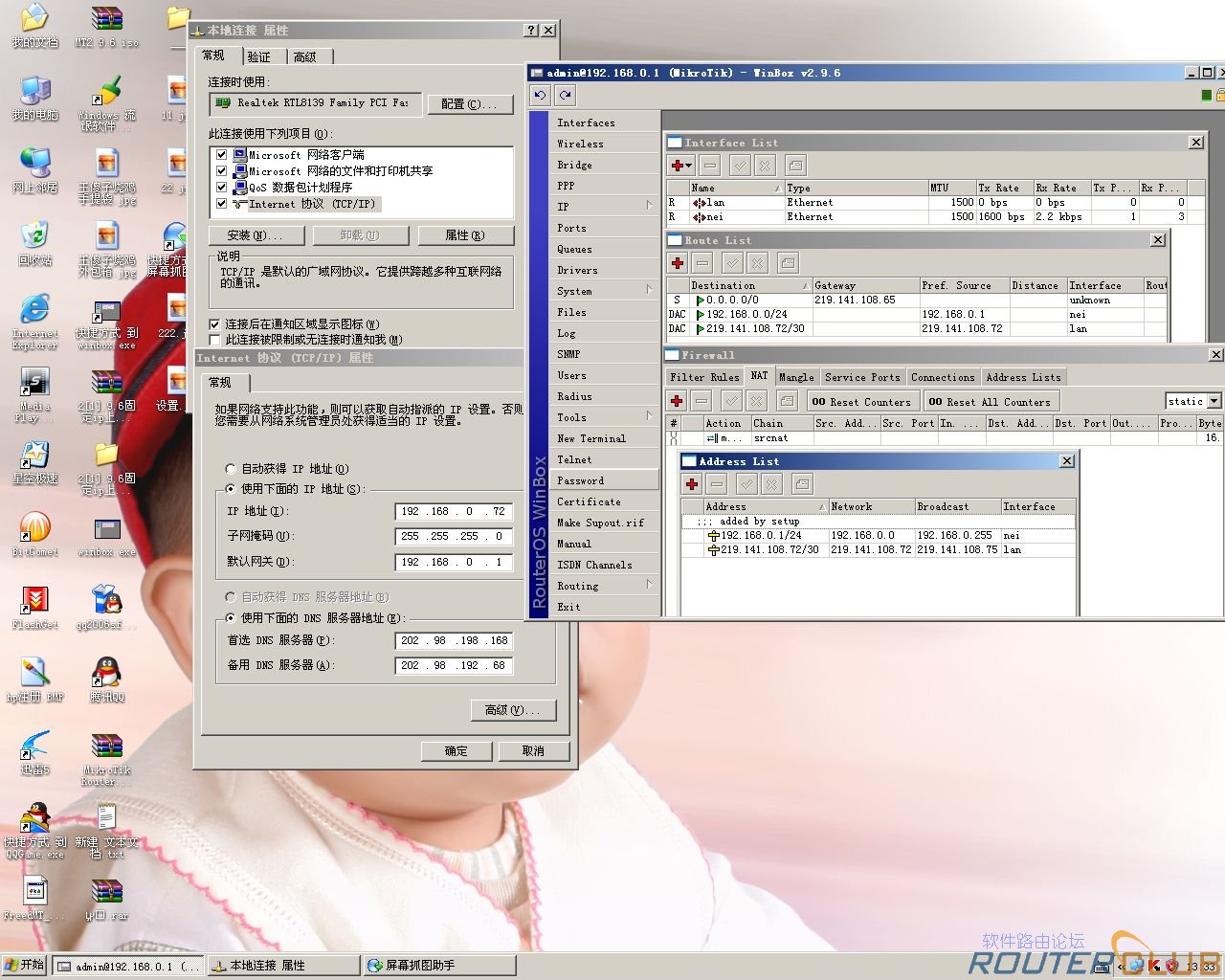The height and width of the screenshot is (980, 1225).
Task: Select 使用下面的 DNS 服务器地址 radio button
Action: coord(231,618)
